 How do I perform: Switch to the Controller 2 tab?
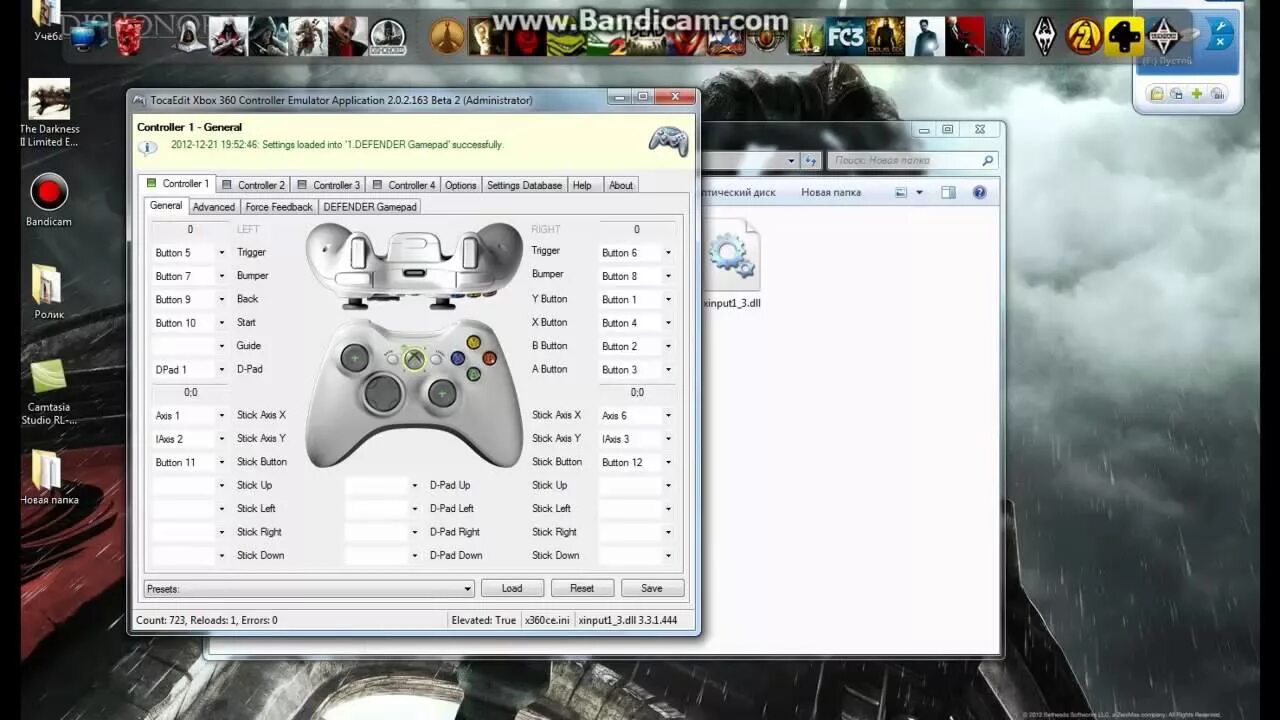tap(253, 185)
